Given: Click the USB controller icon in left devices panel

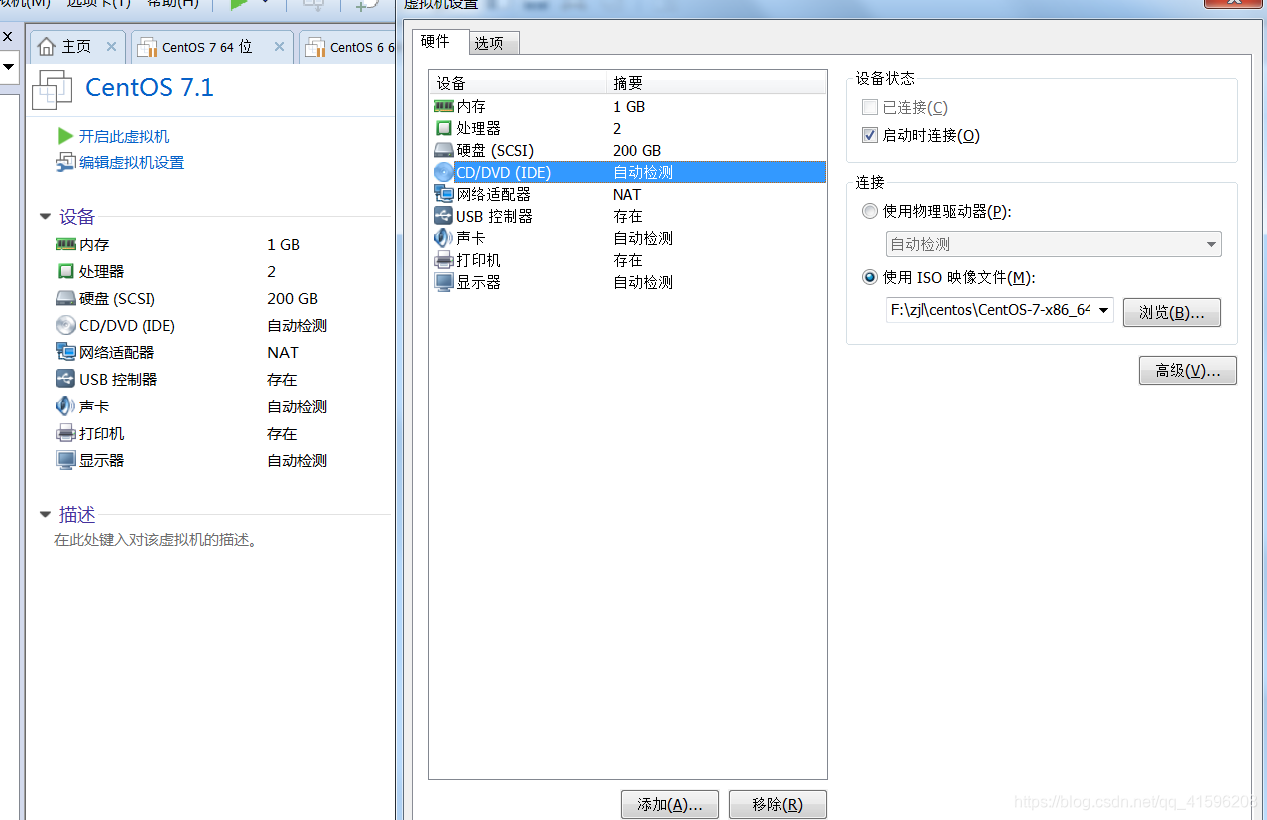Looking at the screenshot, I should pos(65,379).
